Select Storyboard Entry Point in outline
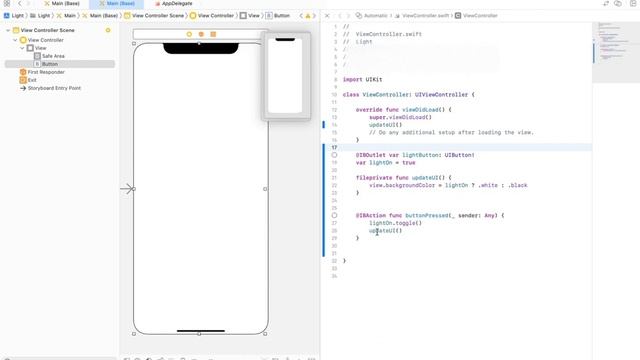The width and height of the screenshot is (640, 360). click(x=54, y=88)
